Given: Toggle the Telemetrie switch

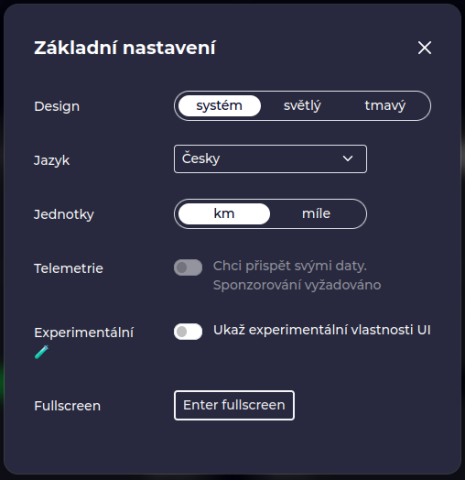Looking at the screenshot, I should click(x=188, y=267).
